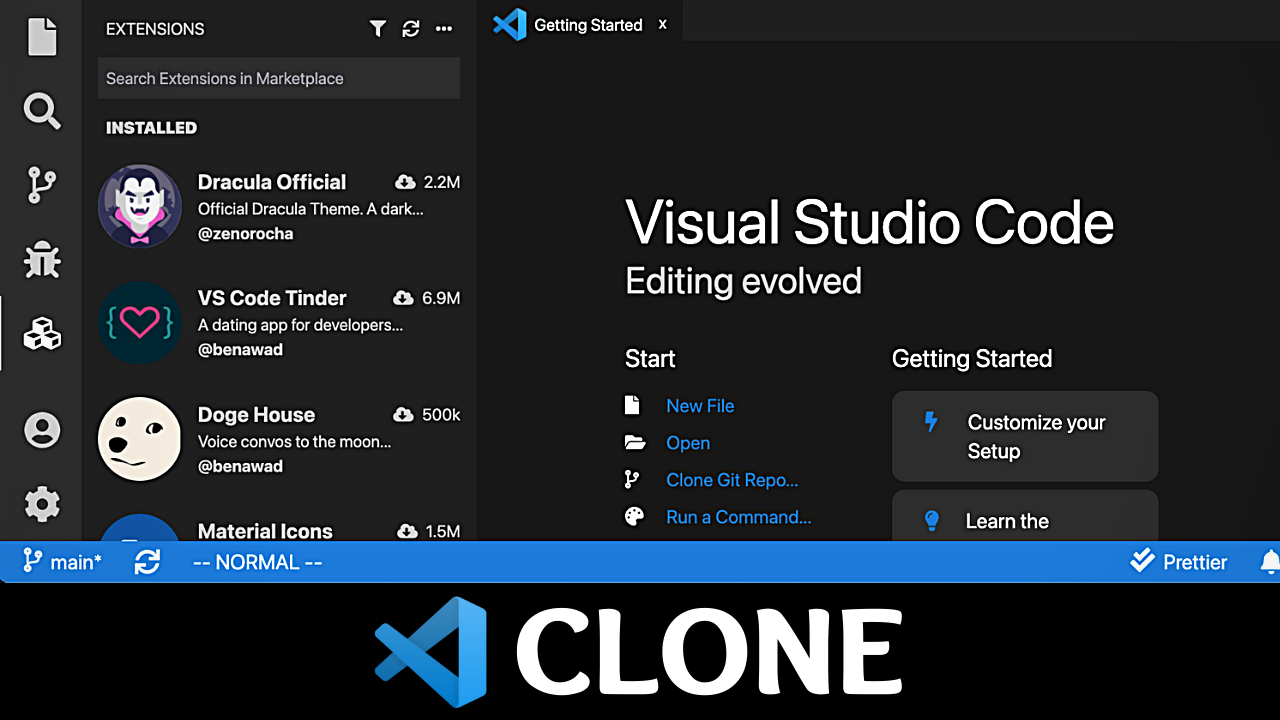Click the lightbulb icon on the Learn card

(932, 520)
